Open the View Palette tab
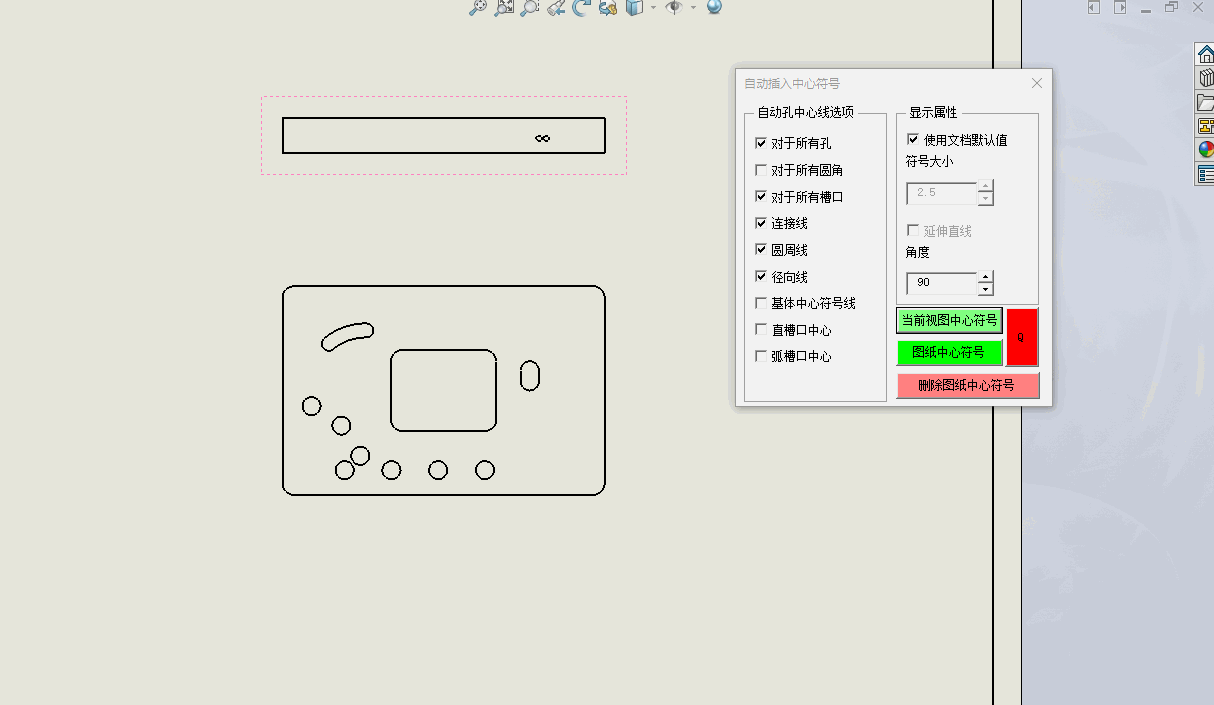Screen dimensions: 1214x705 tap(1205, 126)
